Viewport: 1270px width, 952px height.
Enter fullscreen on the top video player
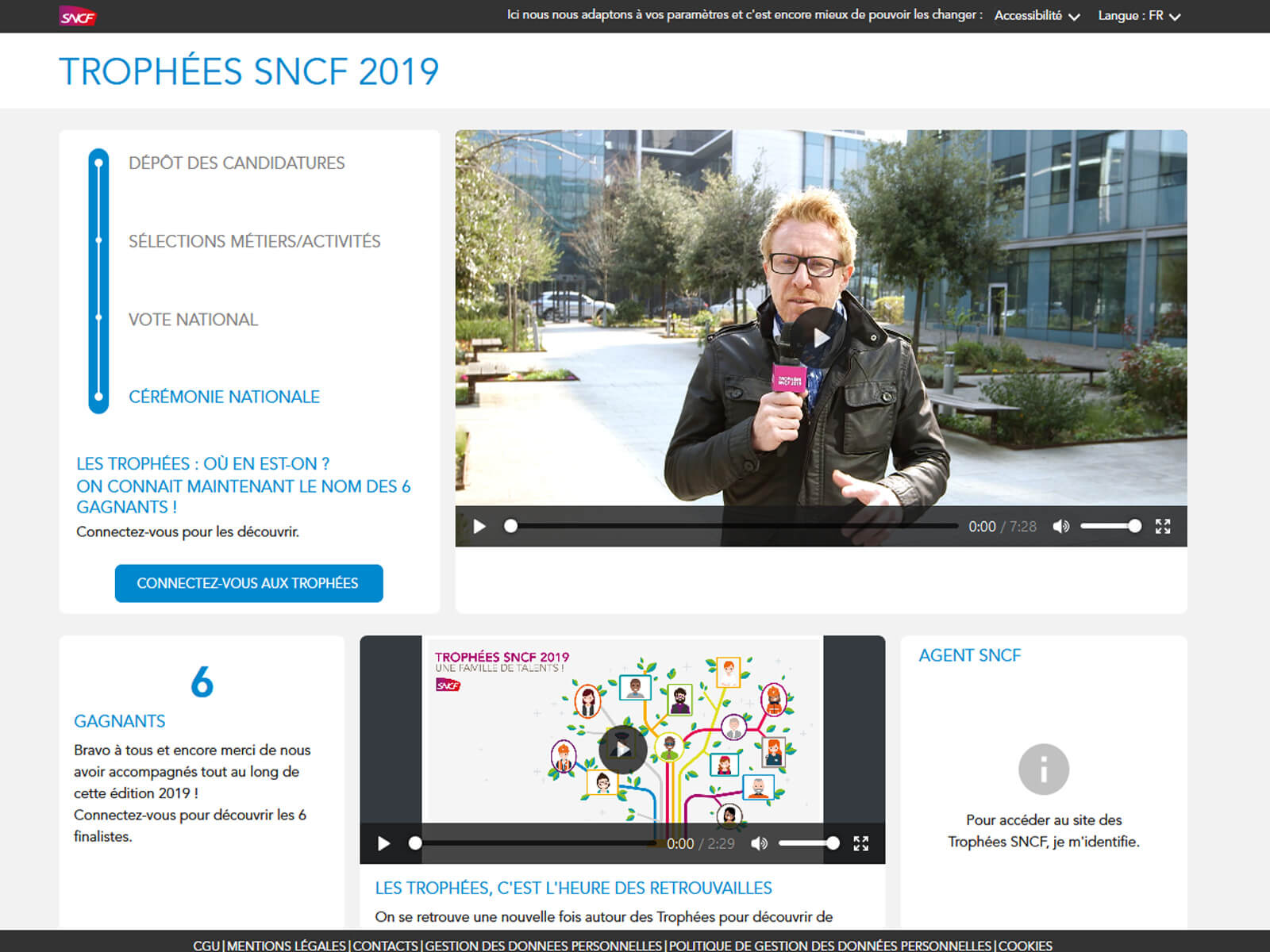pos(1164,526)
